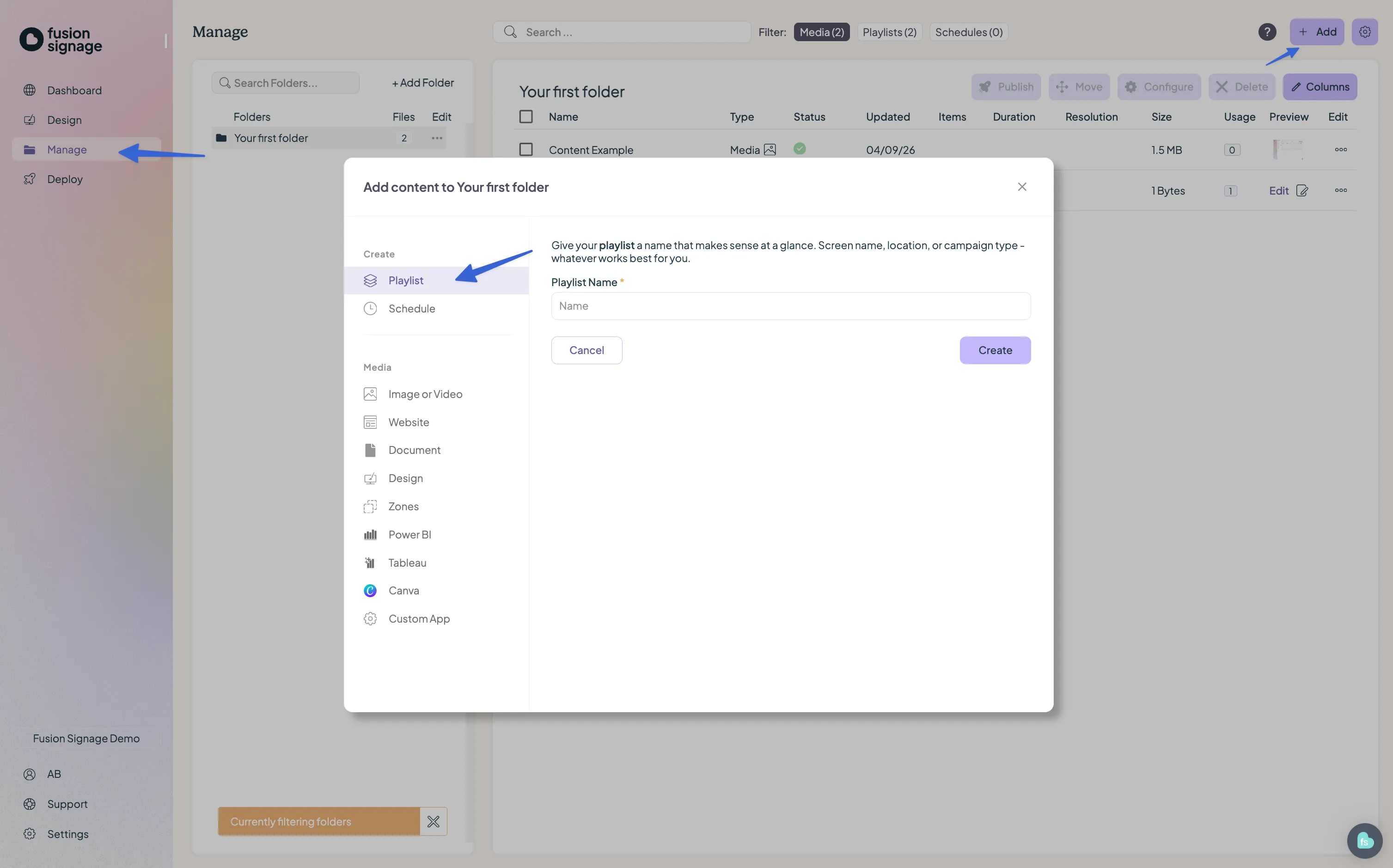Choose Zones media type
This screenshot has height=868, width=1393.
(x=436, y=507)
